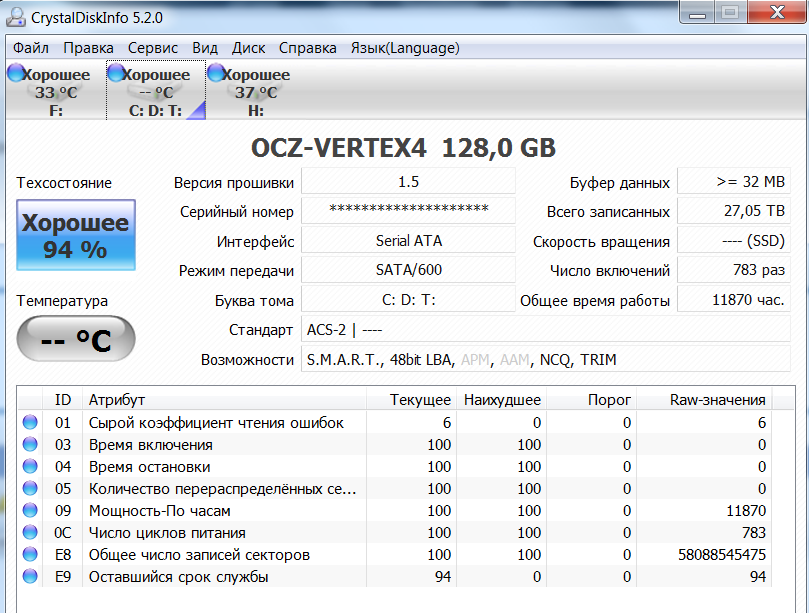The width and height of the screenshot is (809, 613).
Task: Close the CrystalDiskInfo window
Action: (777, 12)
